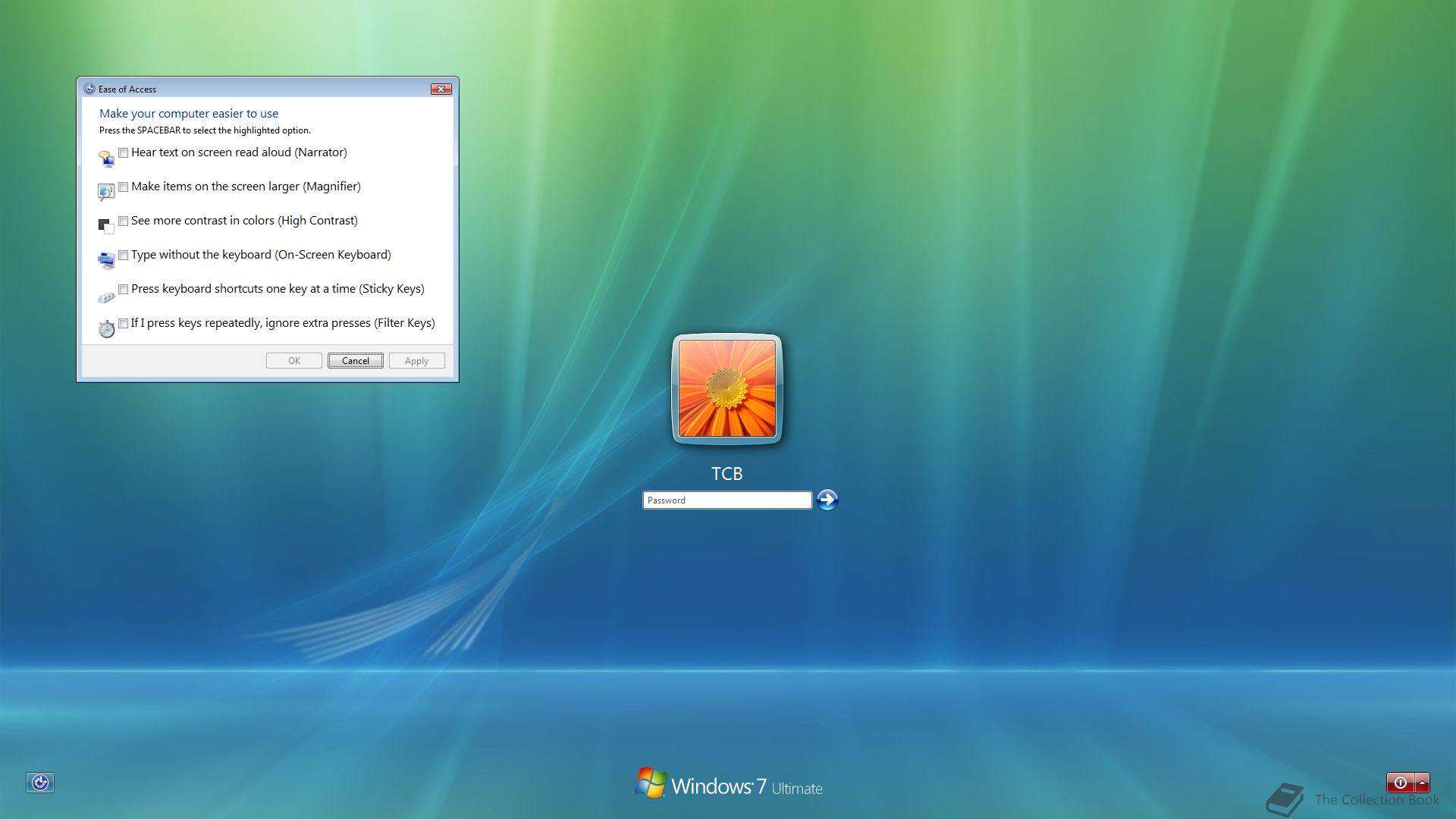
Task: Click the On-Screen Keyboard icon
Action: coord(106,261)
